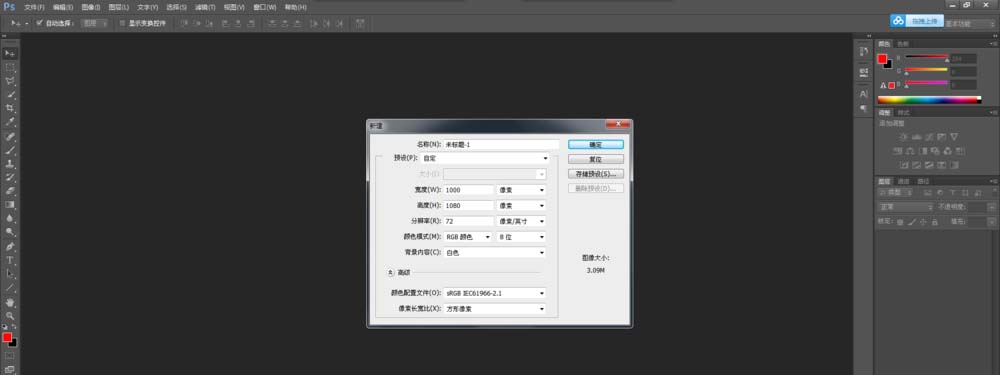Open the Paragraph panel icon in the dock
1000x375 pixels.
pyautogui.click(x=864, y=108)
